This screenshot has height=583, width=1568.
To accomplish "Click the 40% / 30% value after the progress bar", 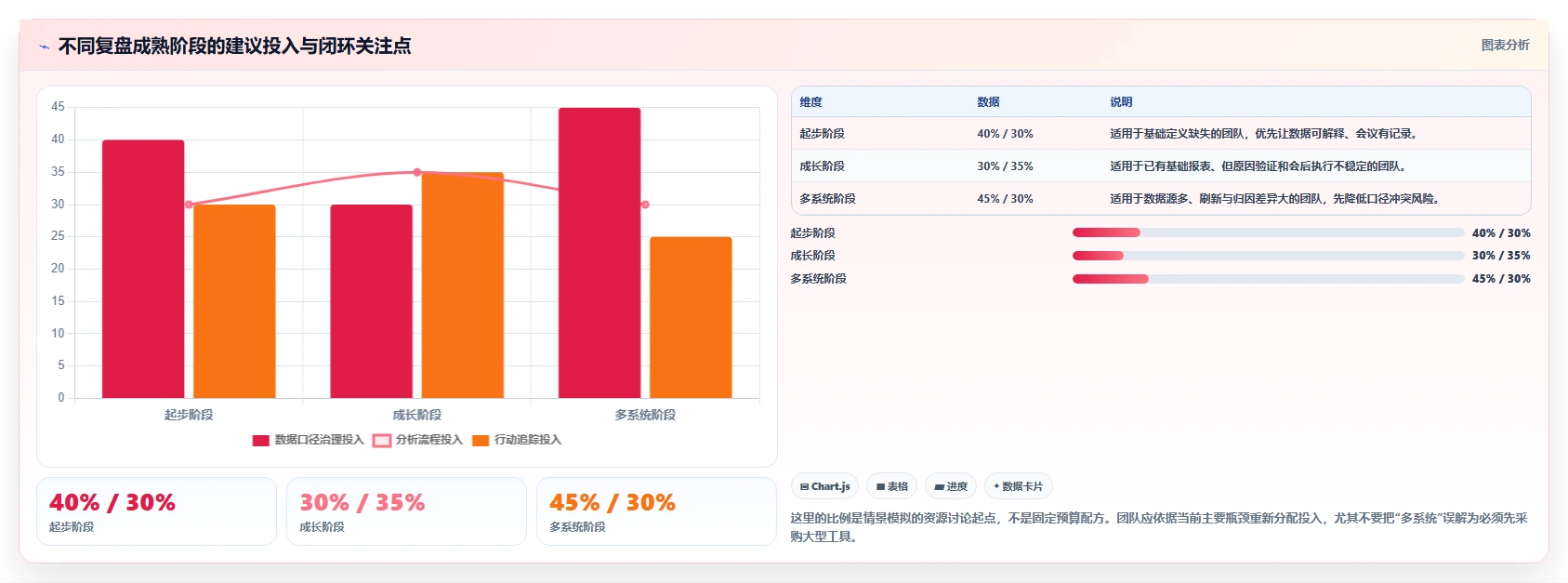I will 1501,233.
